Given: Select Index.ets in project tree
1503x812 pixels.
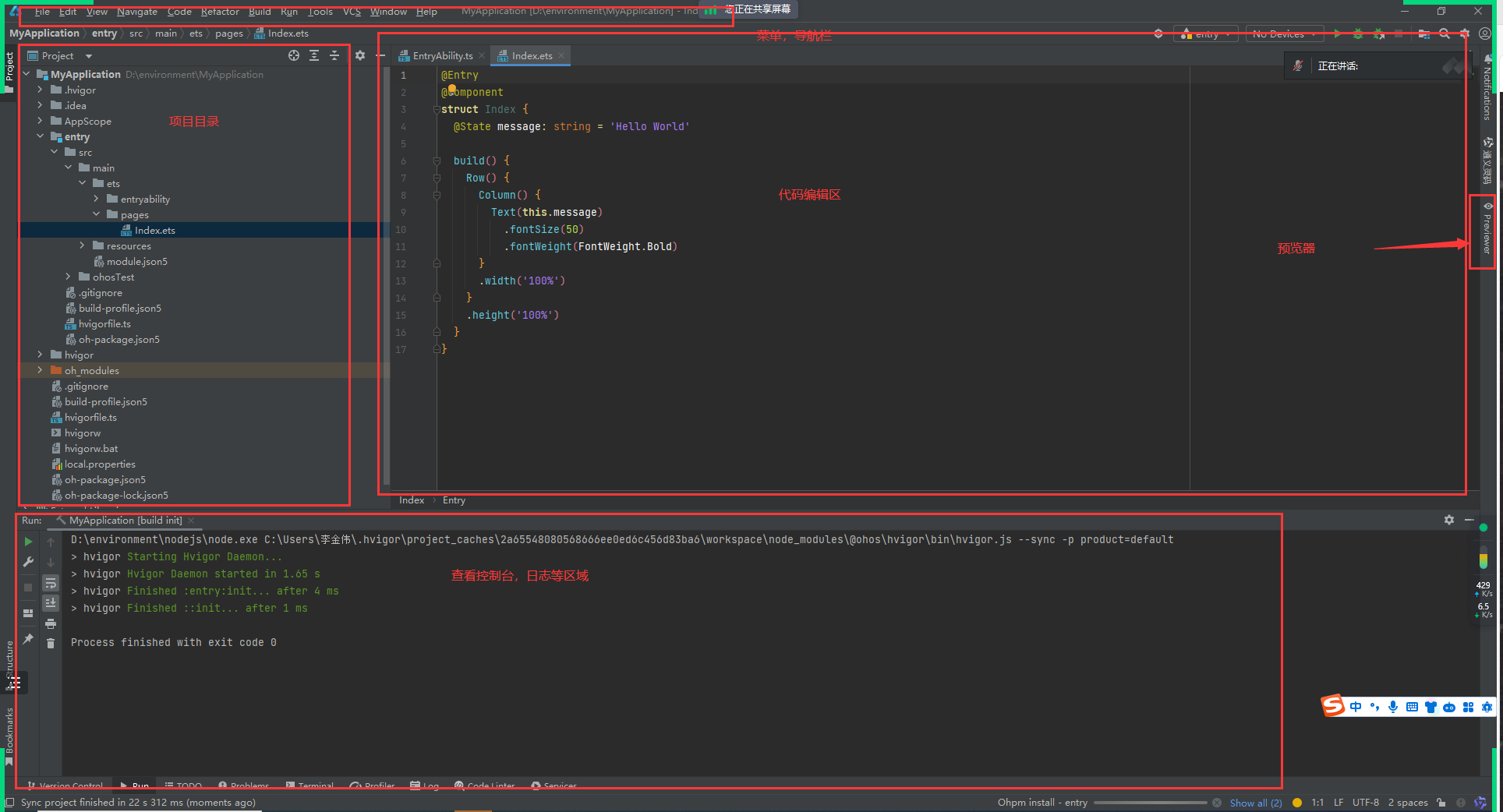Looking at the screenshot, I should pos(154,230).
